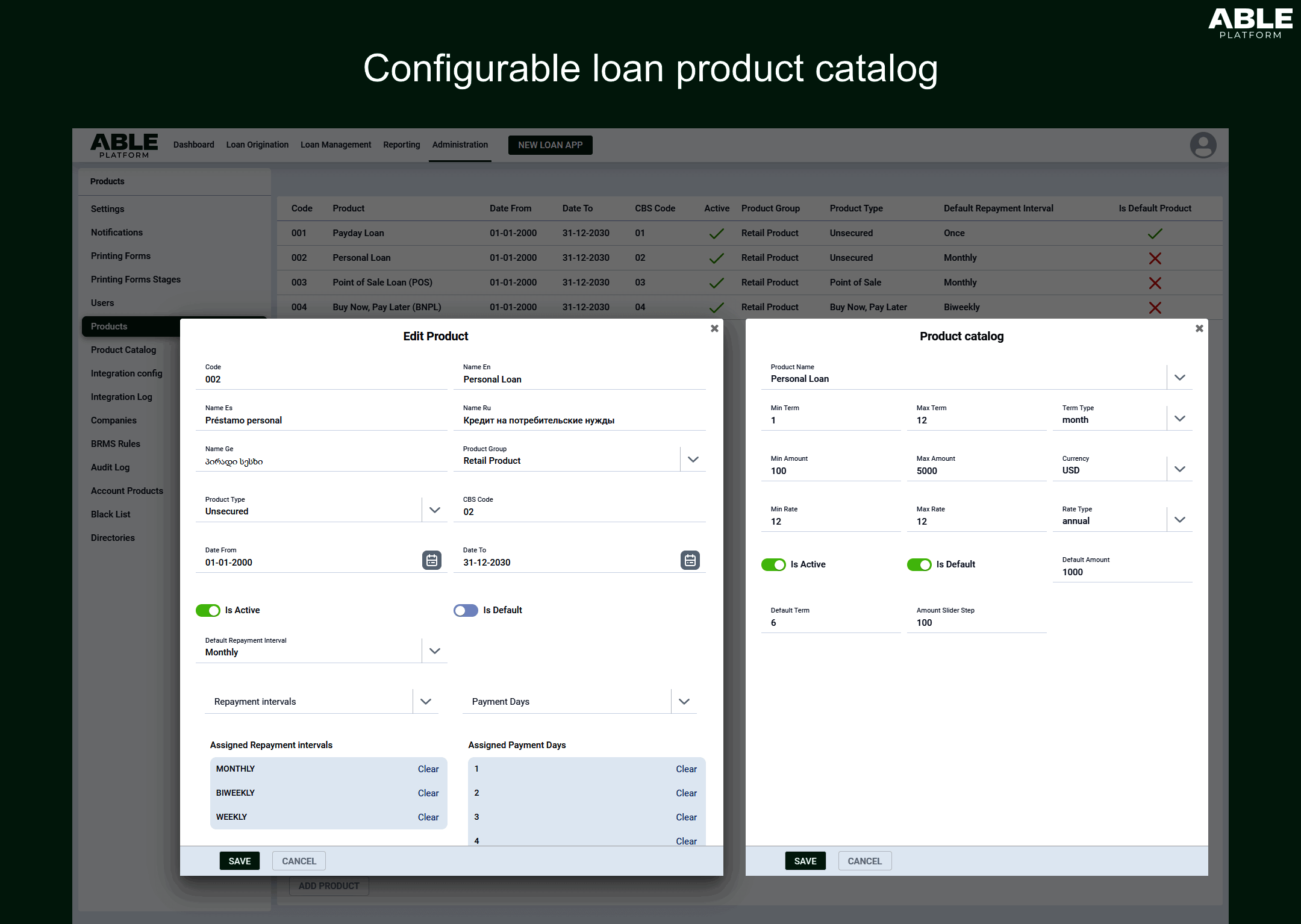Disable the Is Active toggle in Edit Product
Viewport: 1301px width, 924px height.
click(208, 610)
